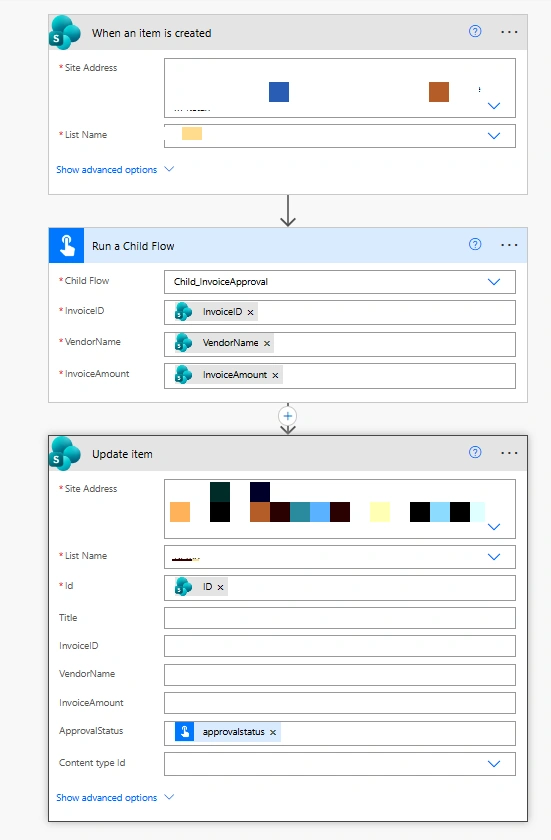Click InvoiceAmount field in Run a Child Flow

coord(339,376)
